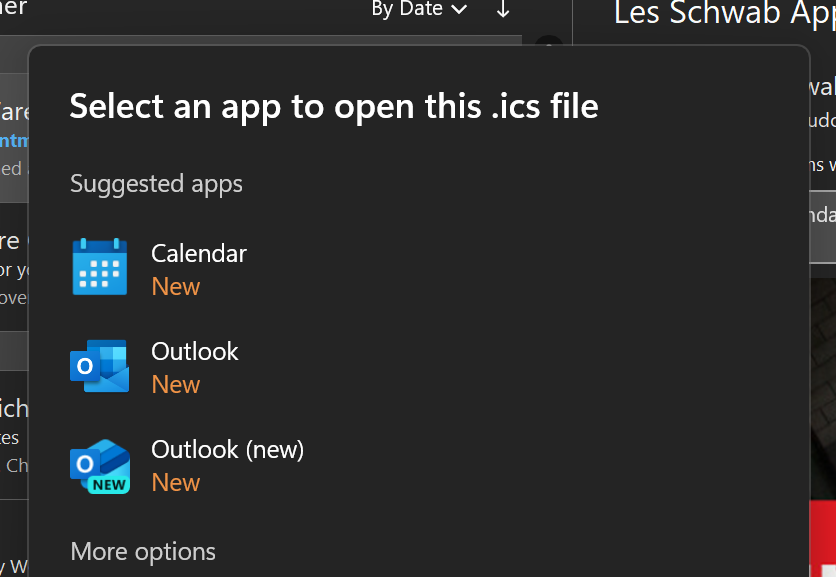This screenshot has width=836, height=577.
Task: Click the blue sender text in message list
Action: pos(12,139)
